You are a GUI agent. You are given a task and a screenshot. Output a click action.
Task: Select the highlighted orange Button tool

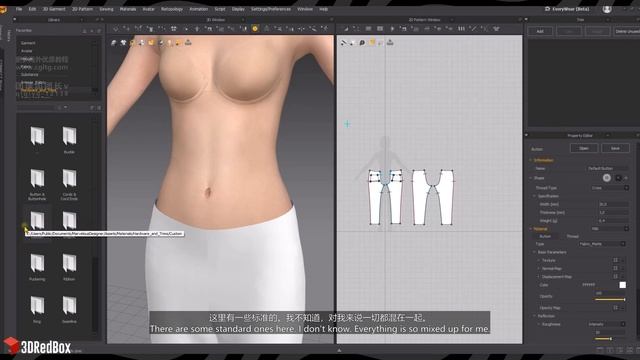[x=255, y=29]
